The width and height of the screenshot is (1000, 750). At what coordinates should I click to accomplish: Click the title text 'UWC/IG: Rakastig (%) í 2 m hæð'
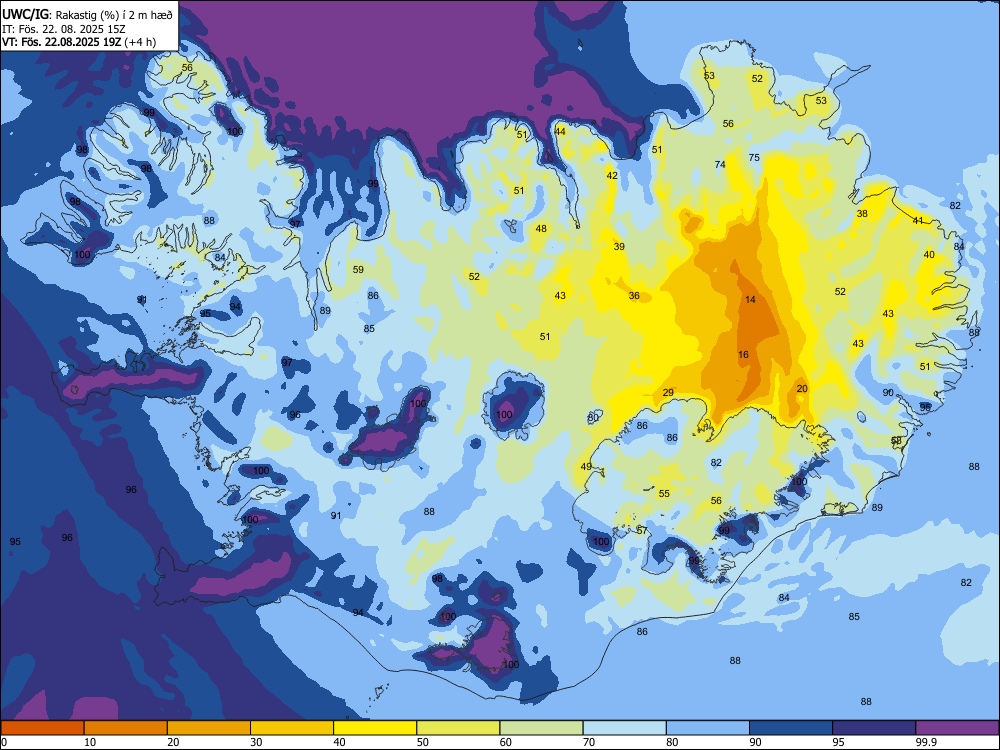(87, 13)
